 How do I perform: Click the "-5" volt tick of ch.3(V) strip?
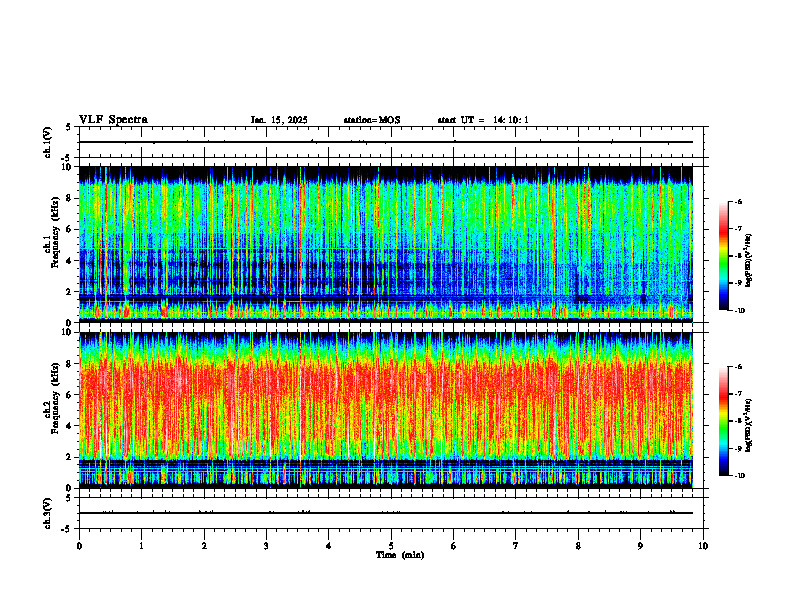(66, 529)
